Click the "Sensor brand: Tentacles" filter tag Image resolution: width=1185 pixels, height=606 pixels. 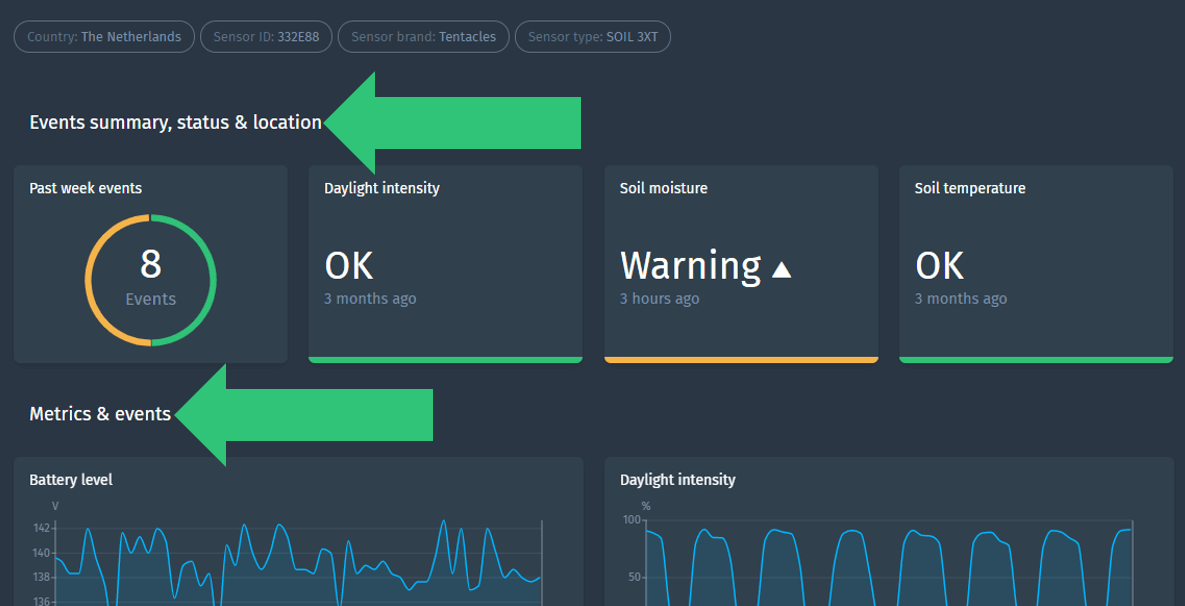pos(423,36)
